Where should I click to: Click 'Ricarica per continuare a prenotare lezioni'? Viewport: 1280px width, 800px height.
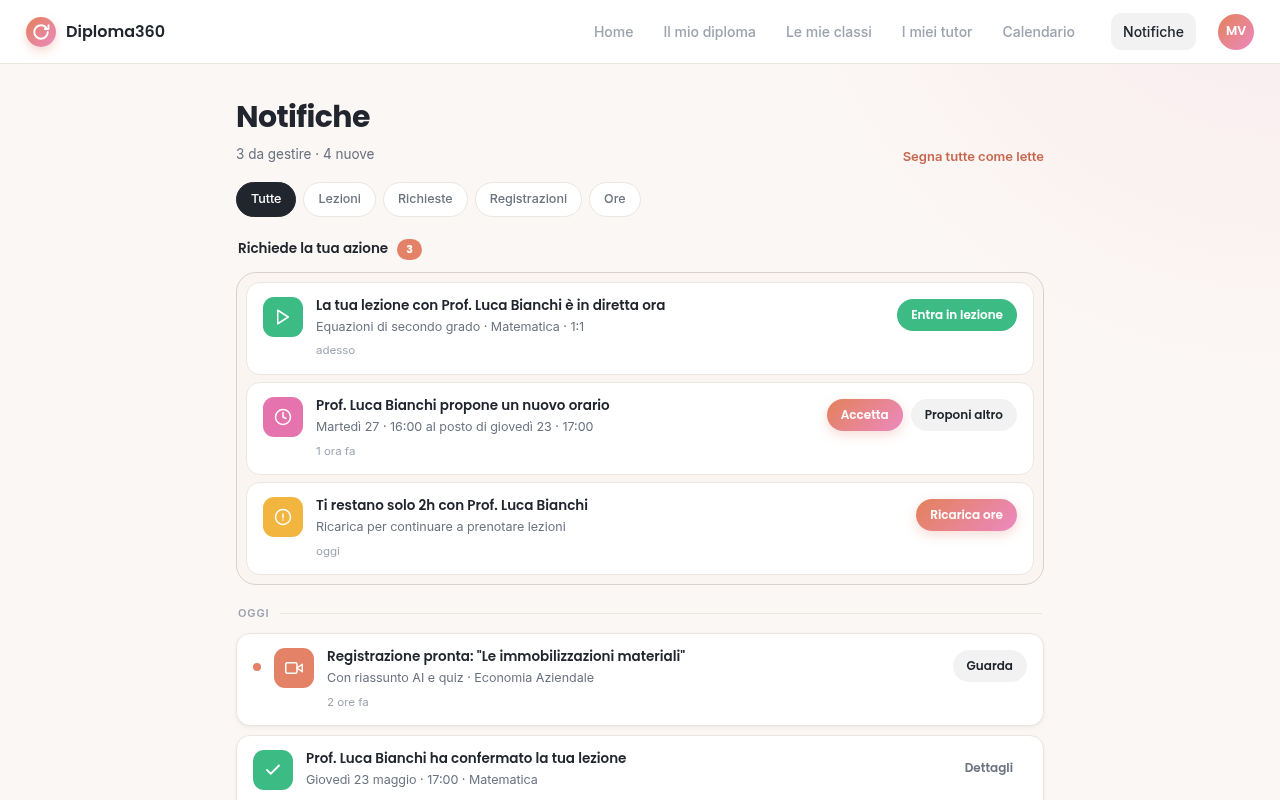point(441,527)
